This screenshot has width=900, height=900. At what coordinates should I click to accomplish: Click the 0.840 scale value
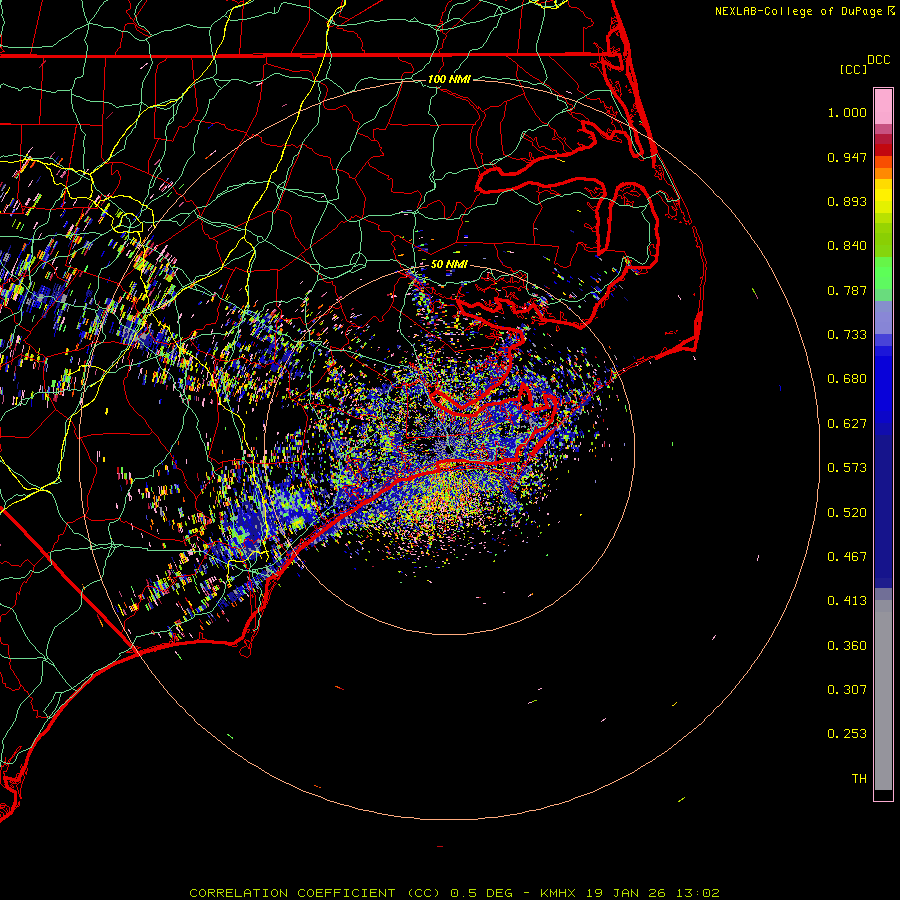click(x=847, y=246)
